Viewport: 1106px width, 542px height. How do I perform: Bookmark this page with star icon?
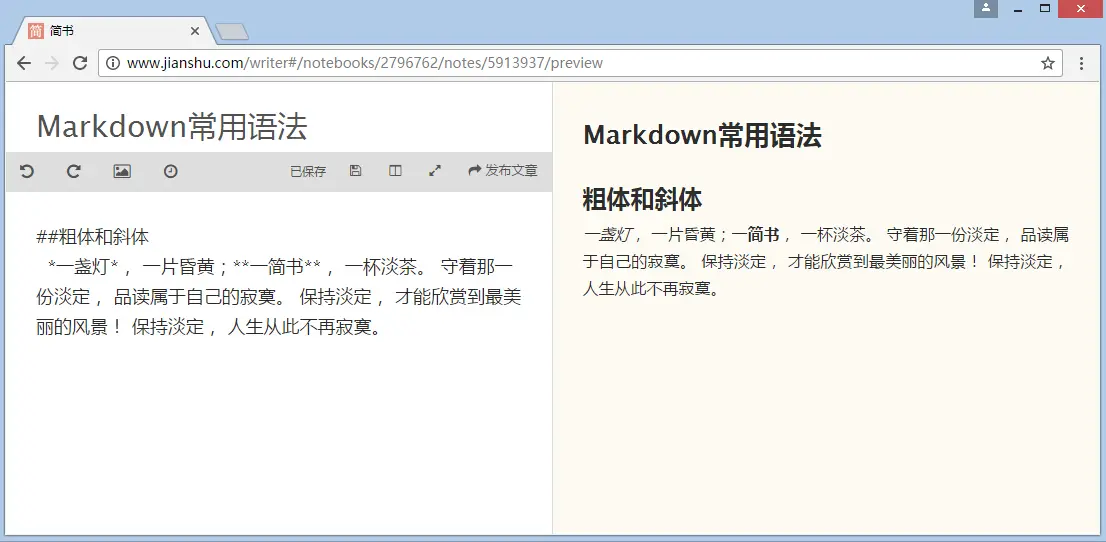pyautogui.click(x=1047, y=63)
